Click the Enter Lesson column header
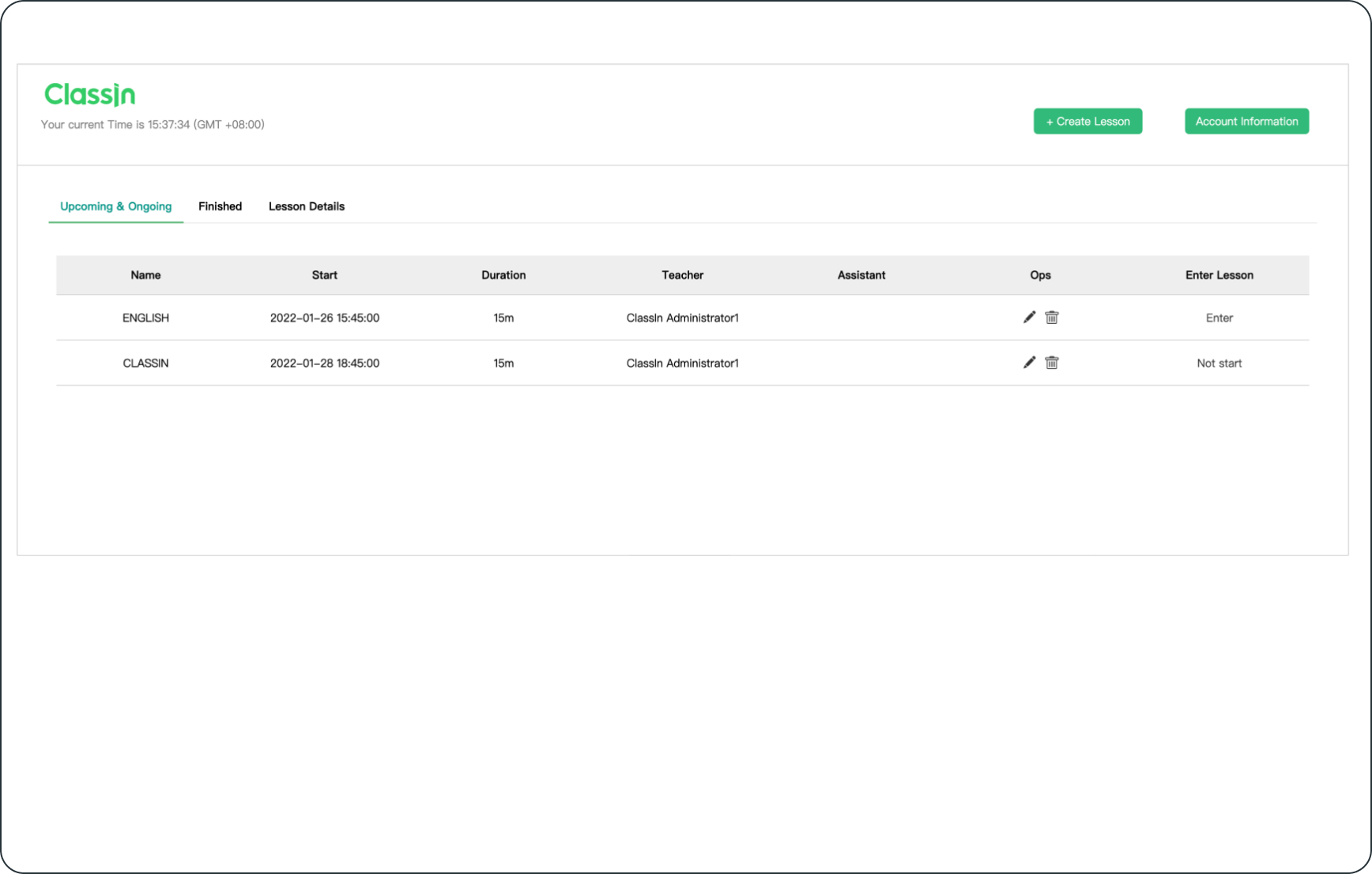 1219,275
